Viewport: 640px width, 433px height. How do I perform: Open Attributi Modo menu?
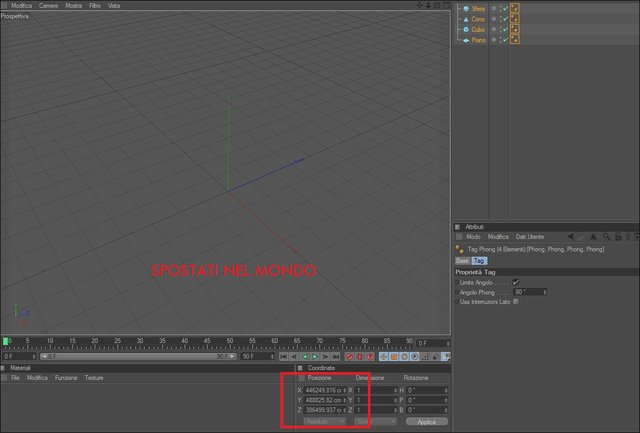click(x=473, y=237)
